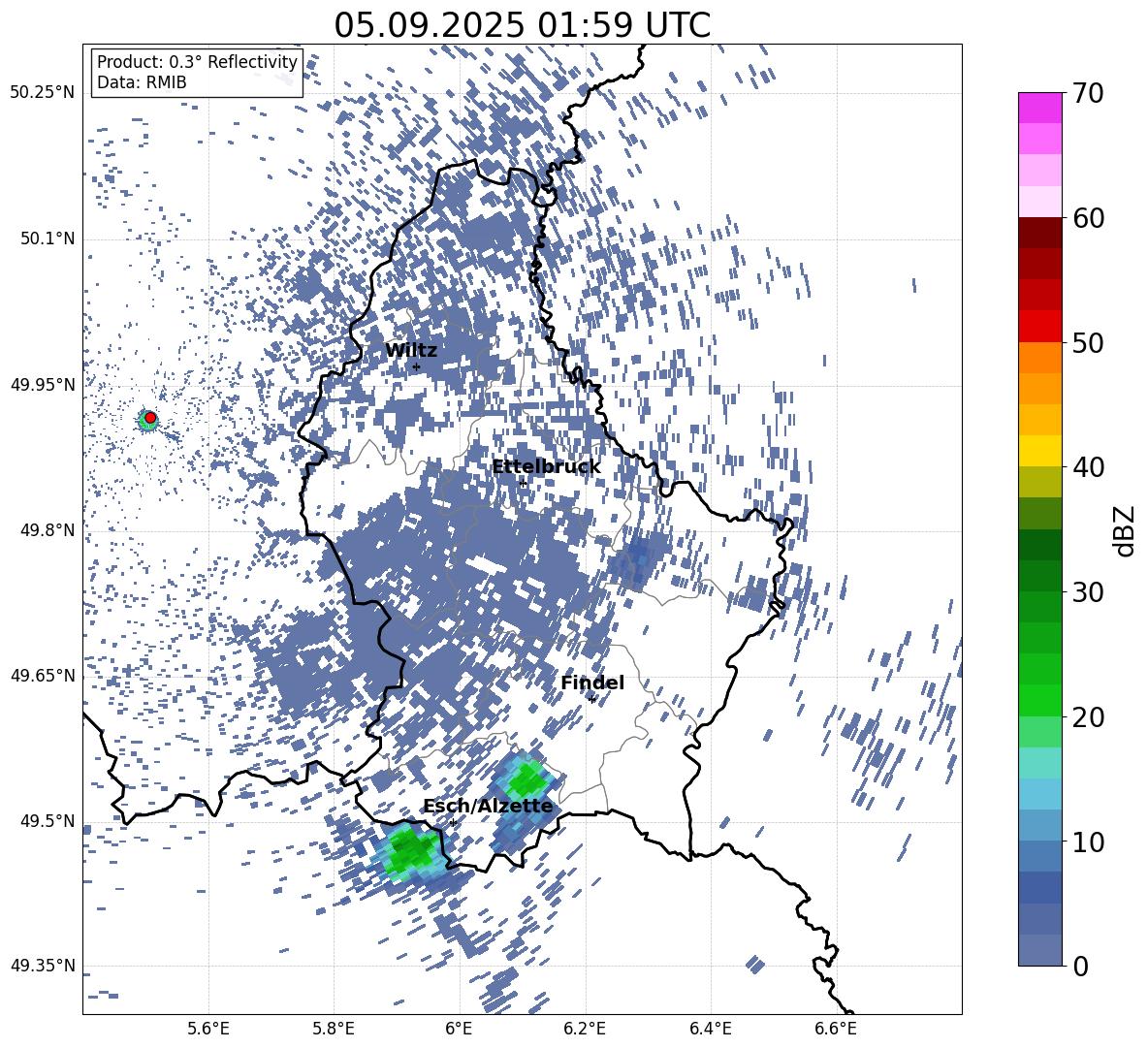Click the Data: RMIB text
The width and height of the screenshot is (1148, 1048).
pos(142,82)
